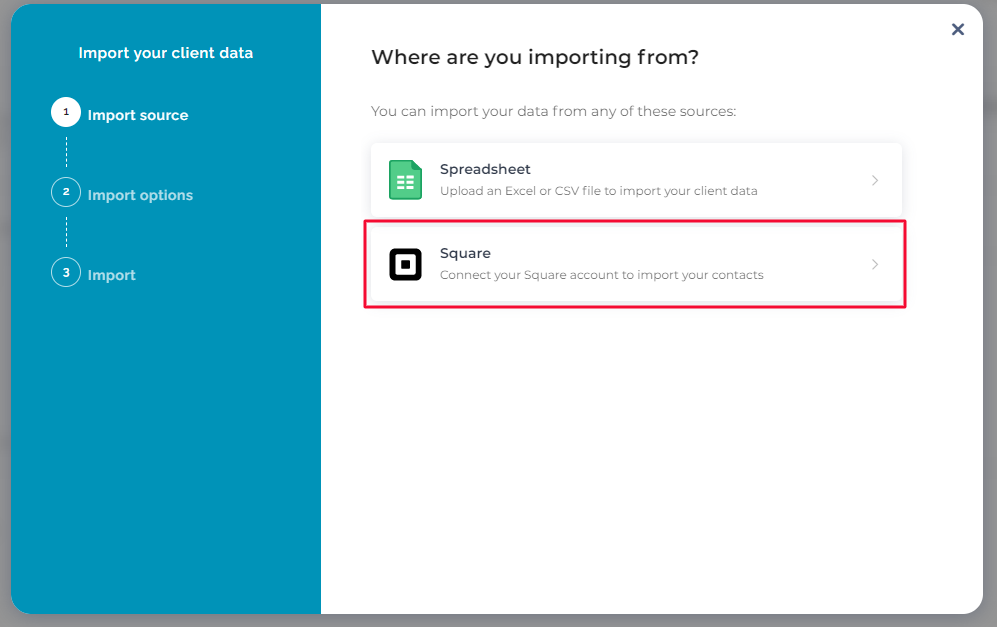Click 'Upload an Excel or CSV file' description

pos(598,191)
